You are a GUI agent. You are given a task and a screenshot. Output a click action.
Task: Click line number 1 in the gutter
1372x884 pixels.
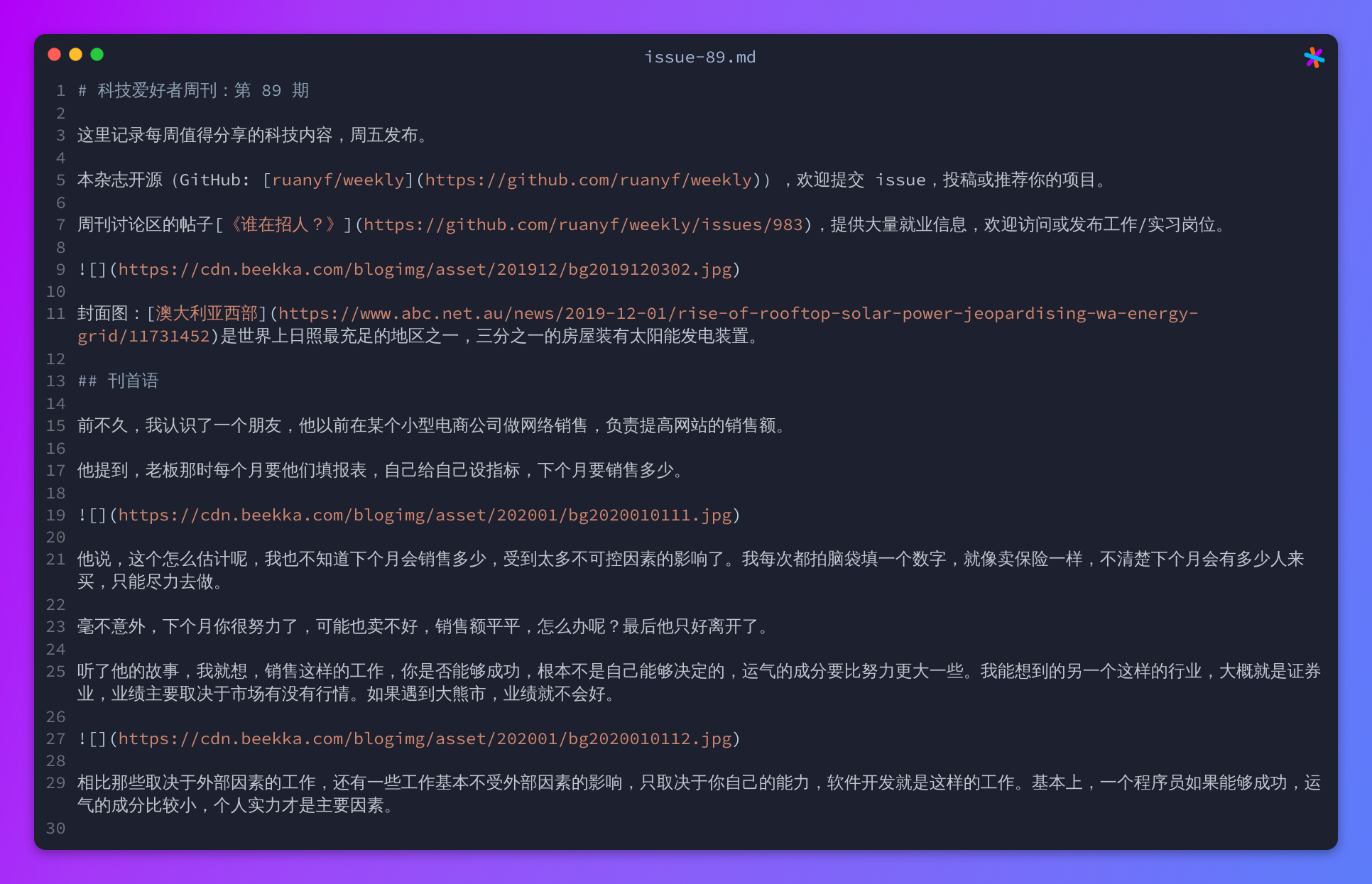(x=60, y=91)
